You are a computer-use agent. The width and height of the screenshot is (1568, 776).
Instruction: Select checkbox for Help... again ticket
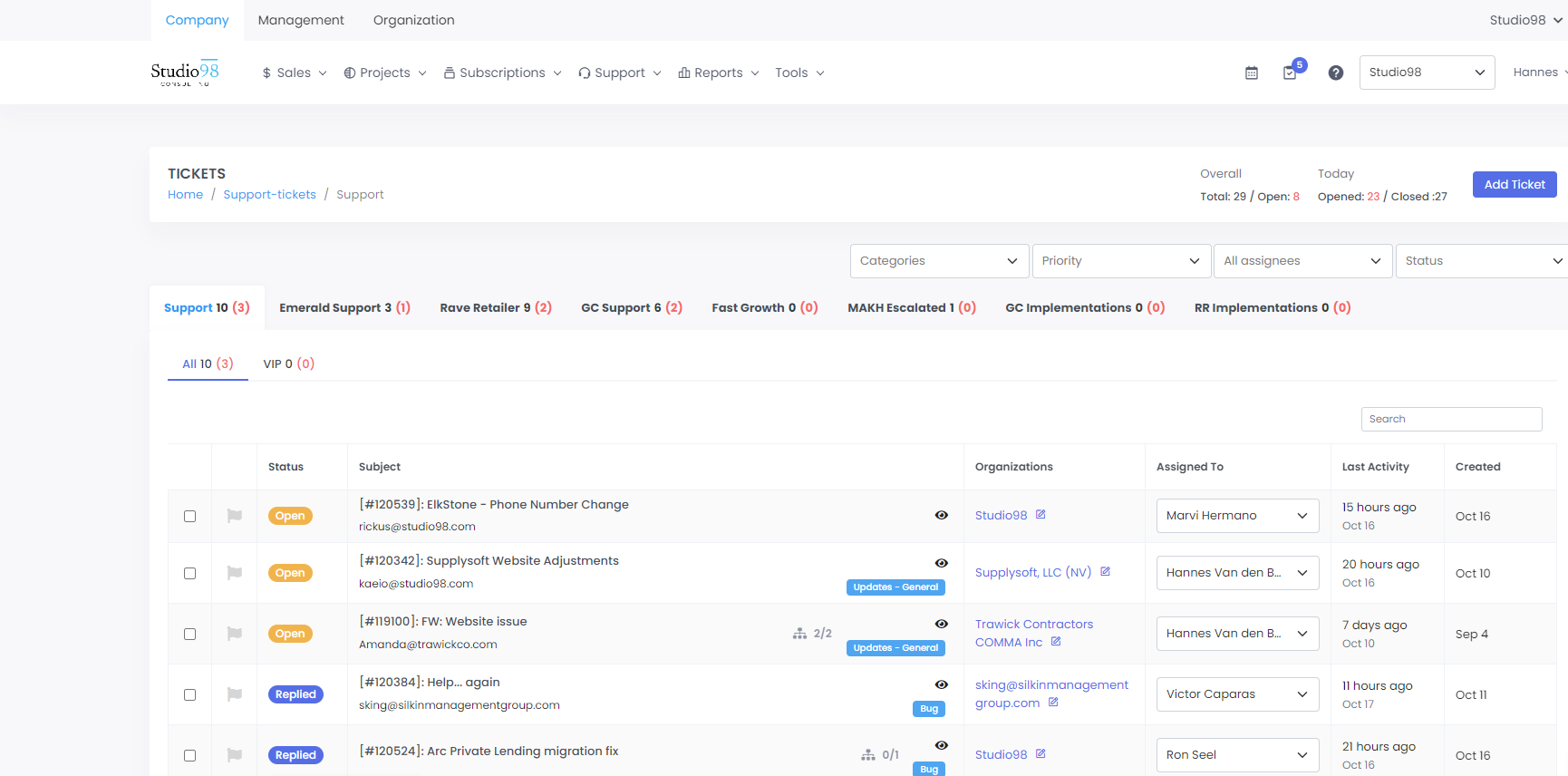tap(190, 694)
